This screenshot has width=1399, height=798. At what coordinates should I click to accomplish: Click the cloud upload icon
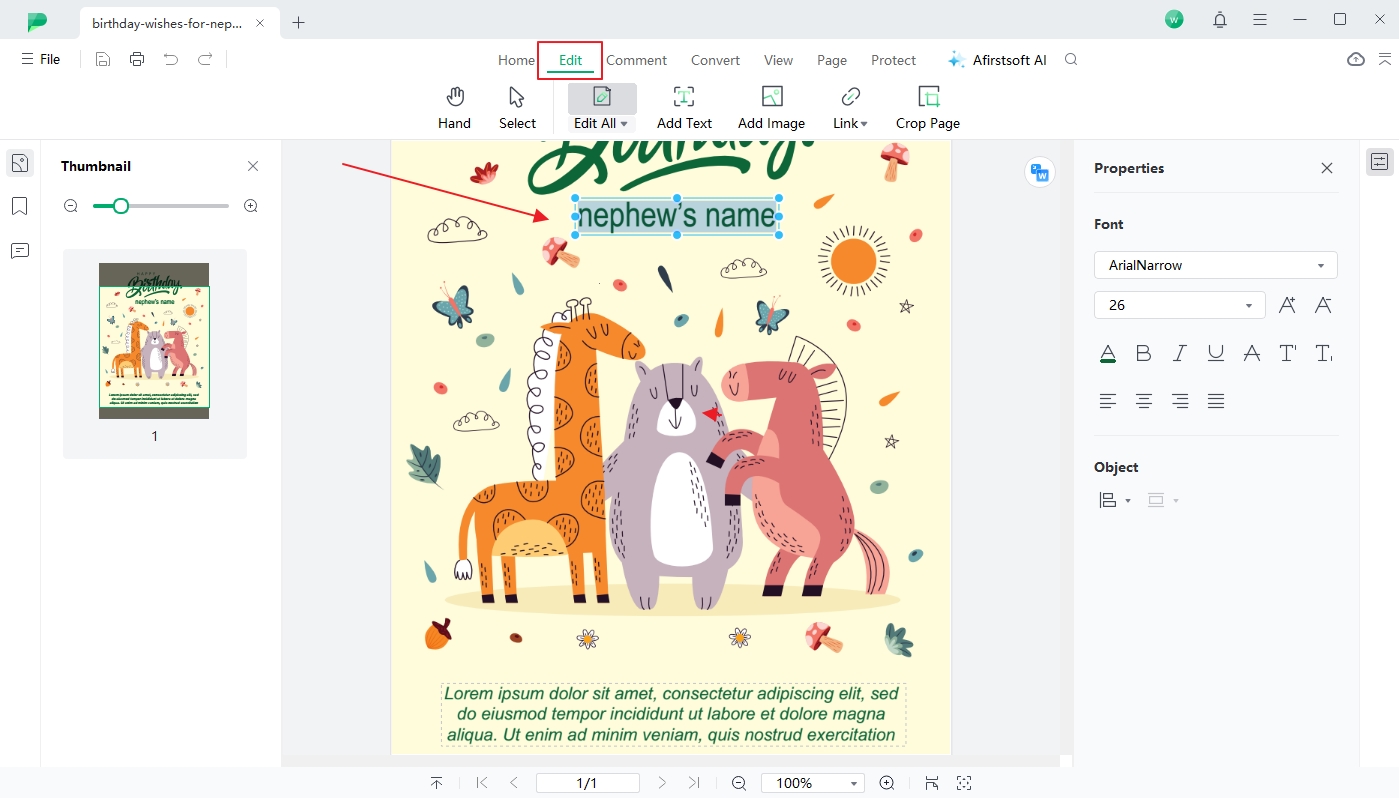1356,60
